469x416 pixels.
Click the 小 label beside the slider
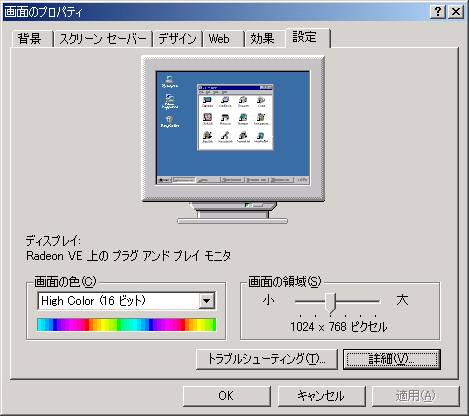[268, 300]
